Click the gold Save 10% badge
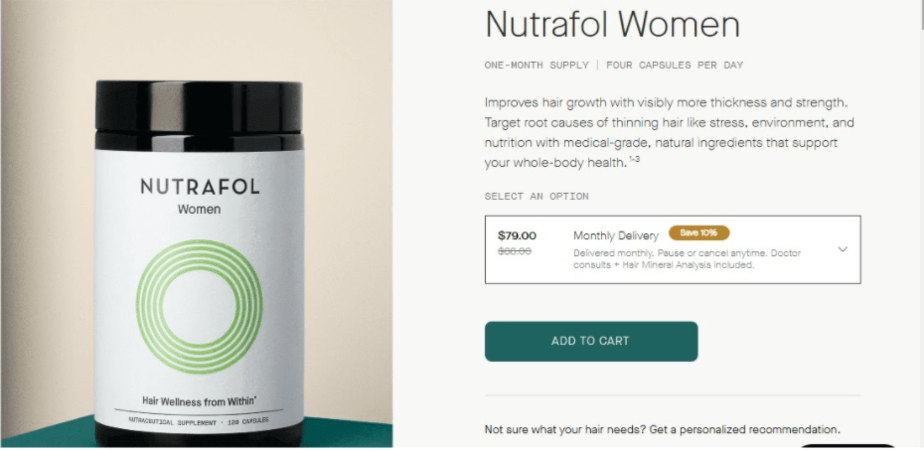This screenshot has height=451, width=924. point(699,233)
